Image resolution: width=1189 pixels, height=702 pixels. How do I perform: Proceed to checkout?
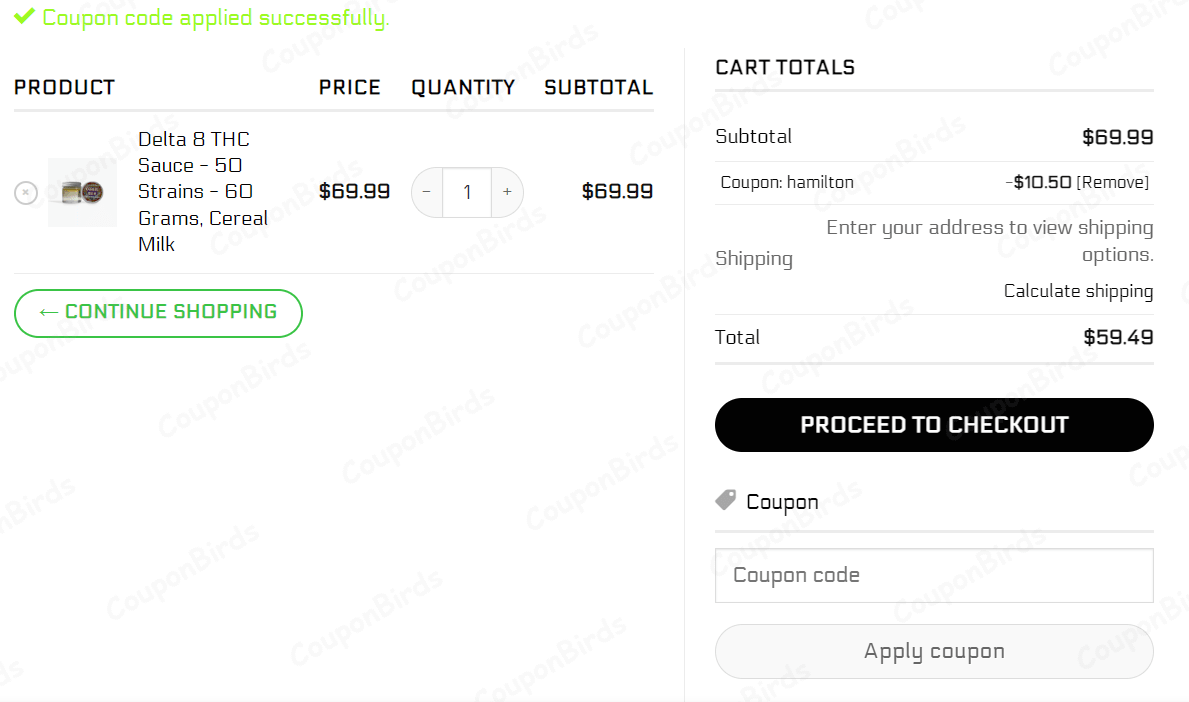click(934, 425)
